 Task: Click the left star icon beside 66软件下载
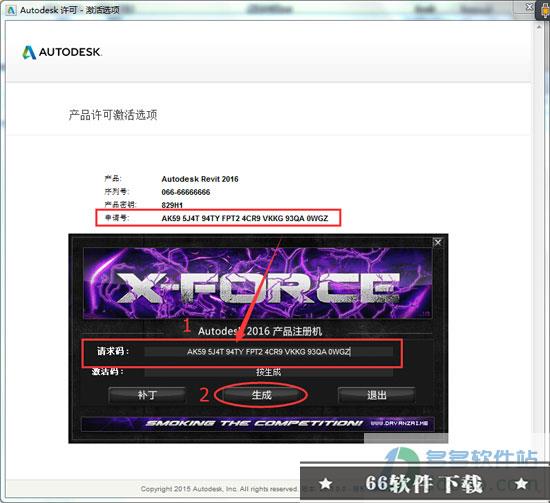point(326,484)
